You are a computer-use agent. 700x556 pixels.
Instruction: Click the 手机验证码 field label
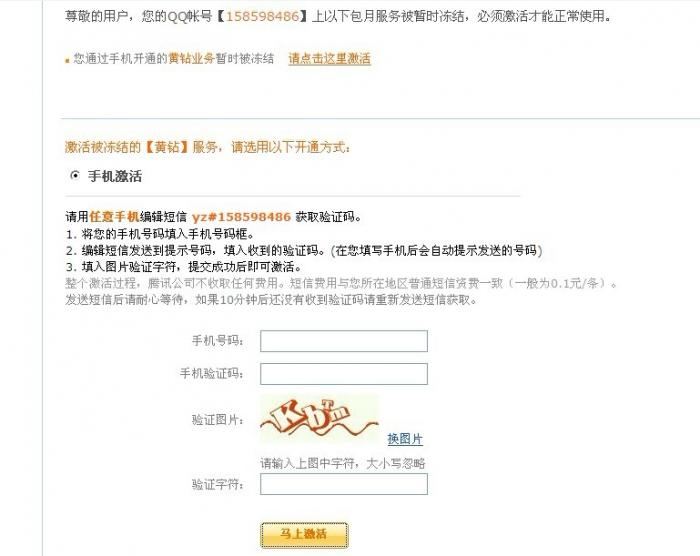[x=212, y=373]
